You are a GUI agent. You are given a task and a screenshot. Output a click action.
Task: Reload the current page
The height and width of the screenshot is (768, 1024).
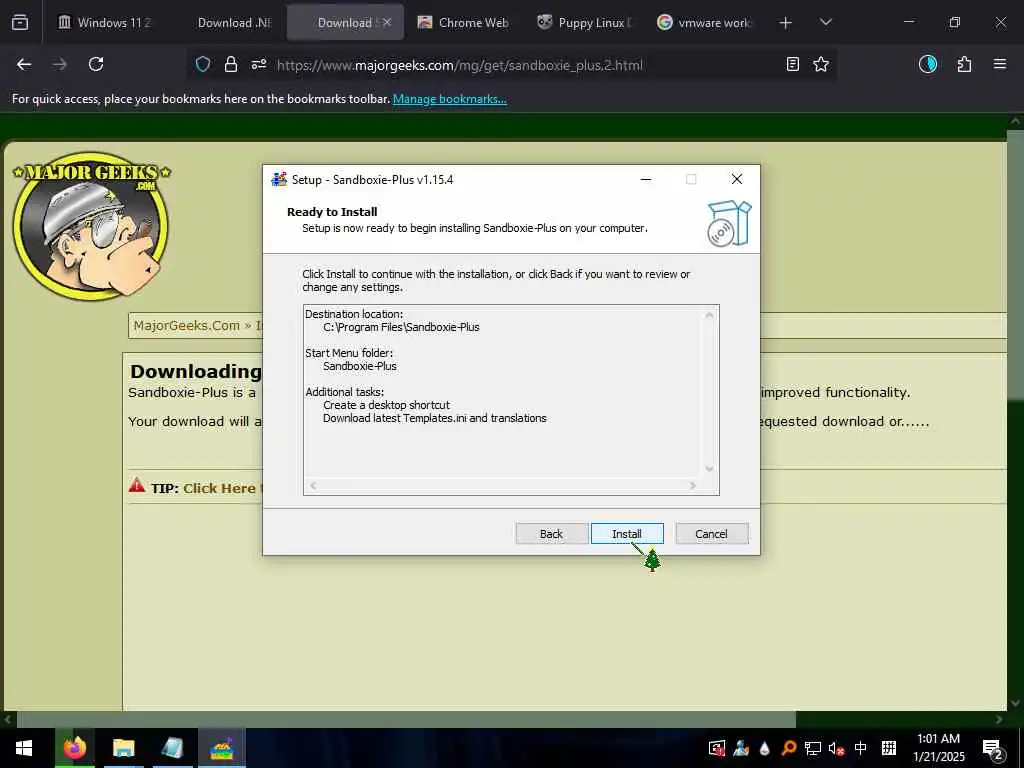[x=96, y=64]
